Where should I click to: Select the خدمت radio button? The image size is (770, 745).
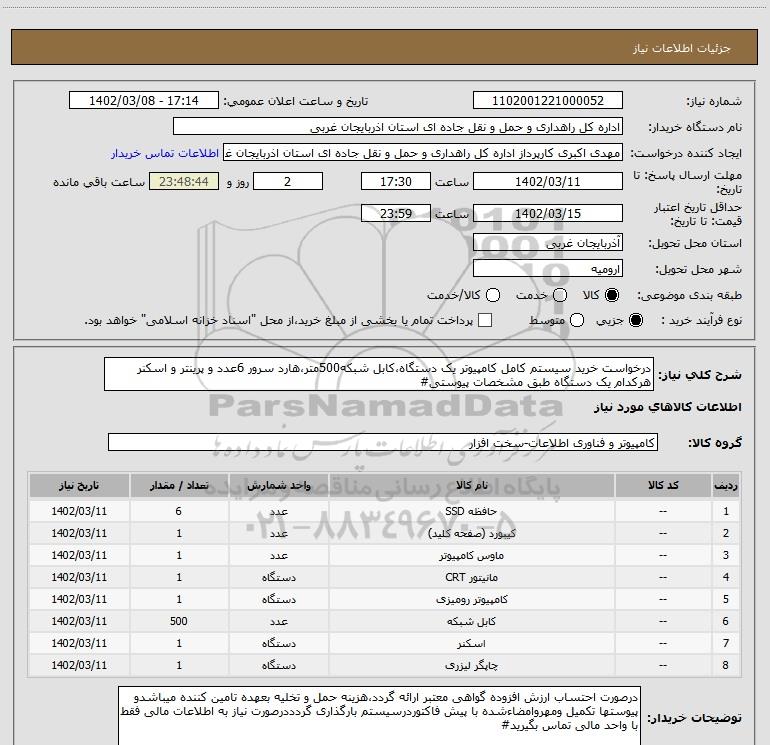(x=560, y=295)
